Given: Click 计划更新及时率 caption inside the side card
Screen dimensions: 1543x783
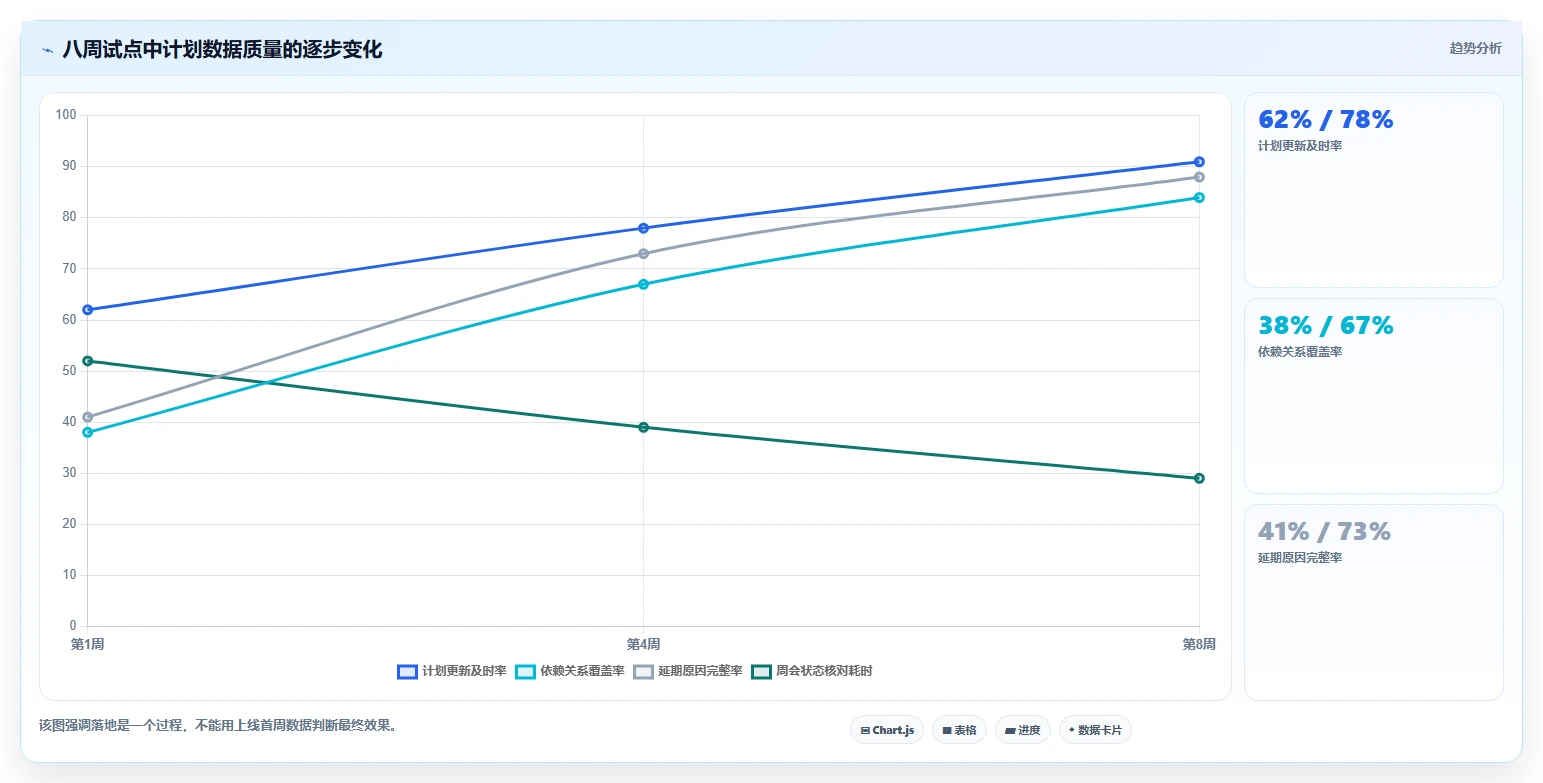Looking at the screenshot, I should 1300,146.
